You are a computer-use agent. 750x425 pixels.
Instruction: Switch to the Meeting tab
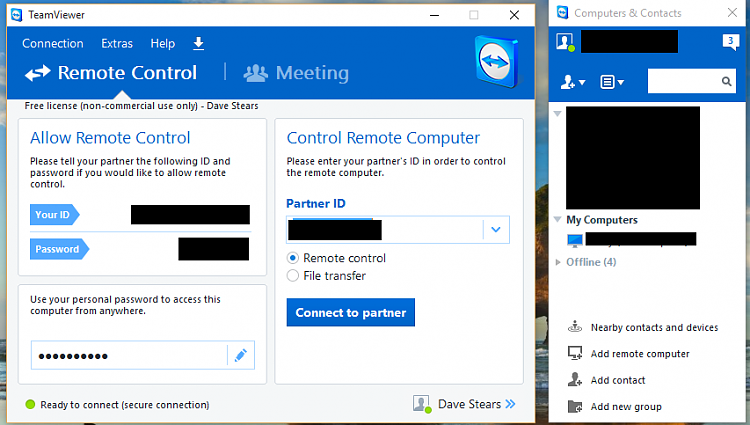[x=296, y=73]
